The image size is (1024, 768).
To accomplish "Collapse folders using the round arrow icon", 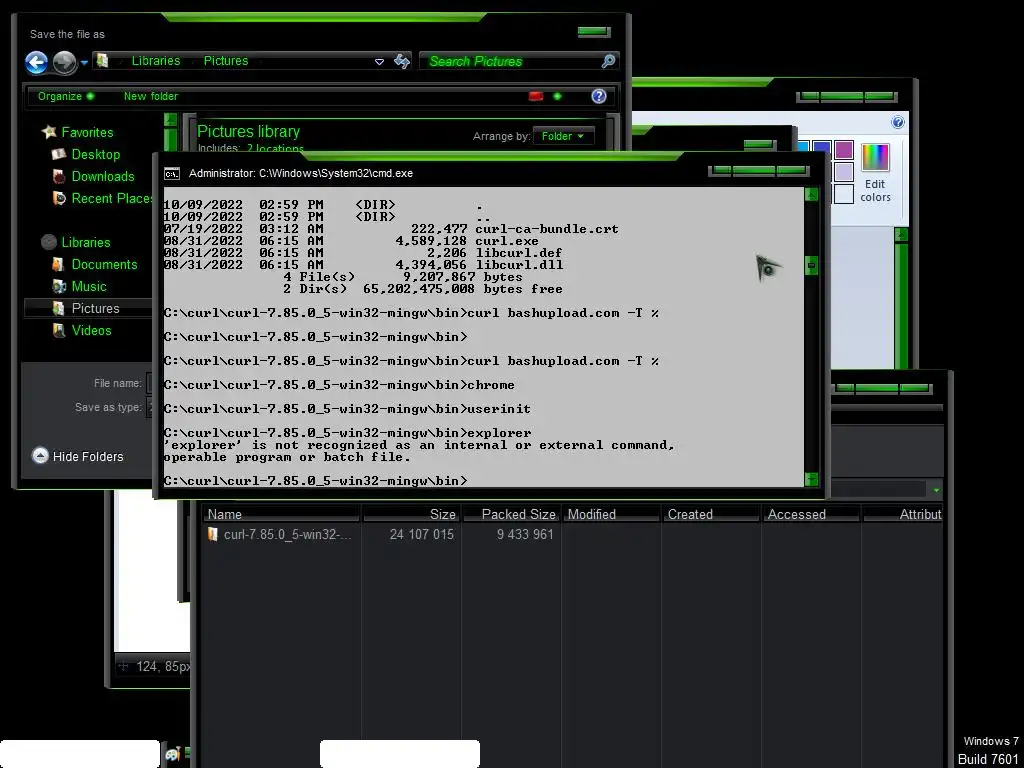I will [x=40, y=456].
